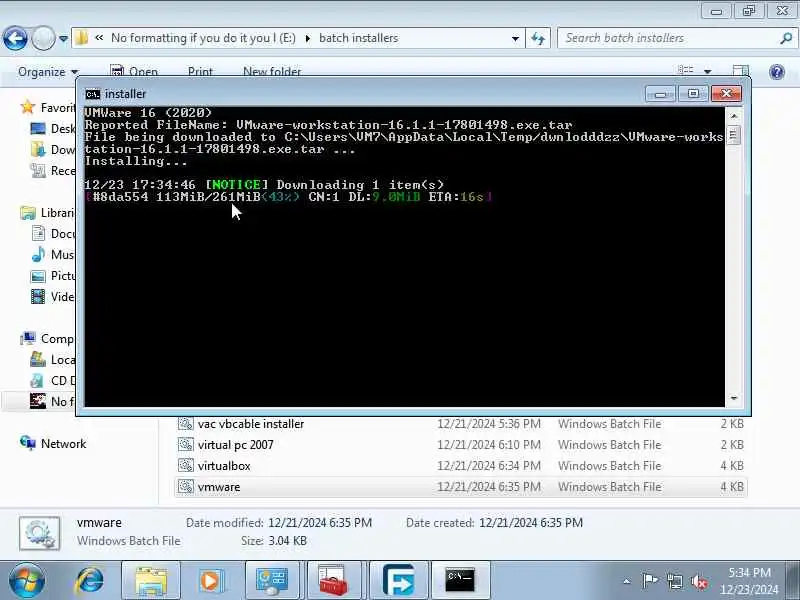800x600 pixels.
Task: Open the Organize menu
Action: click(x=48, y=72)
